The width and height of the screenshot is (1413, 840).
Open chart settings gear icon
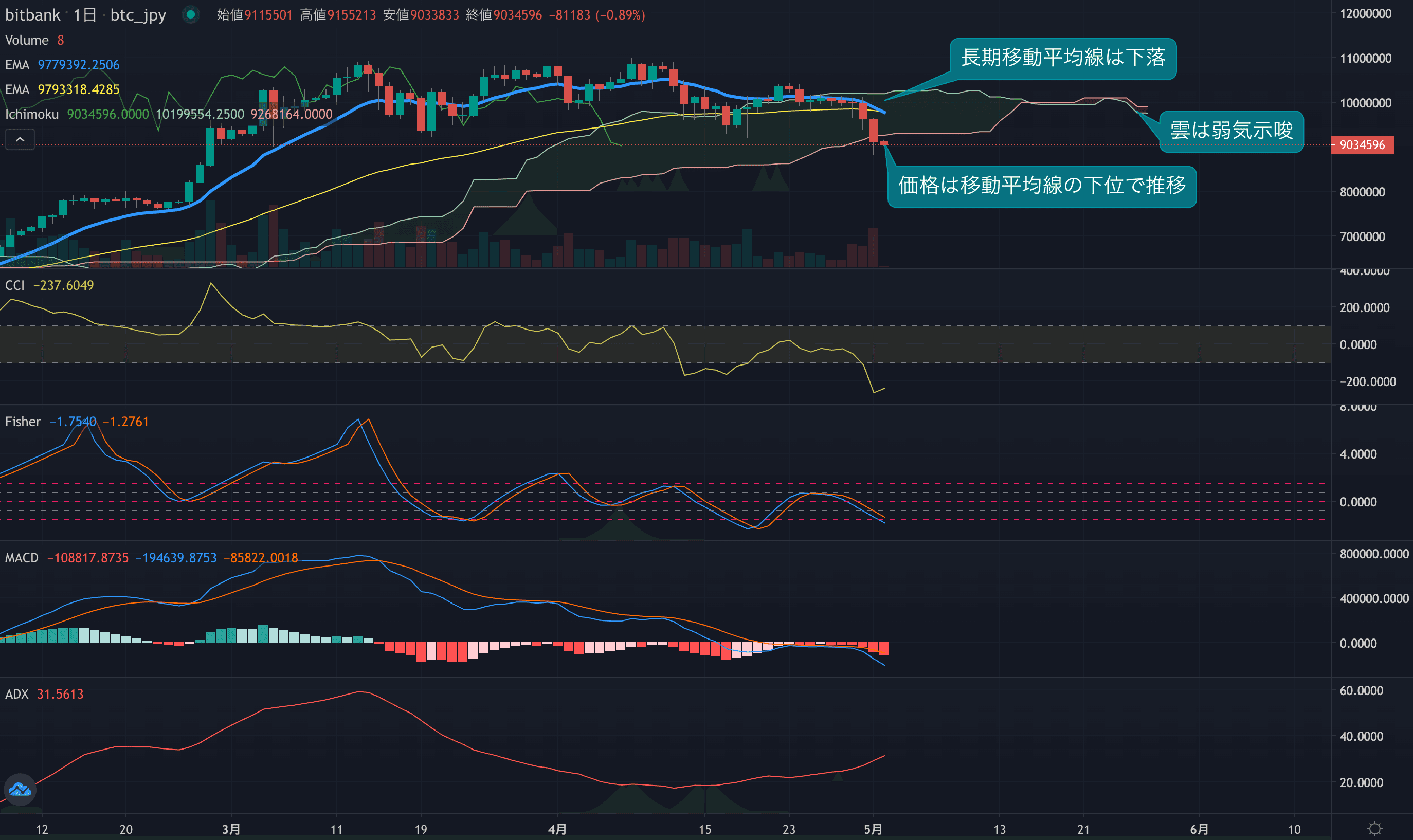coord(1375,829)
